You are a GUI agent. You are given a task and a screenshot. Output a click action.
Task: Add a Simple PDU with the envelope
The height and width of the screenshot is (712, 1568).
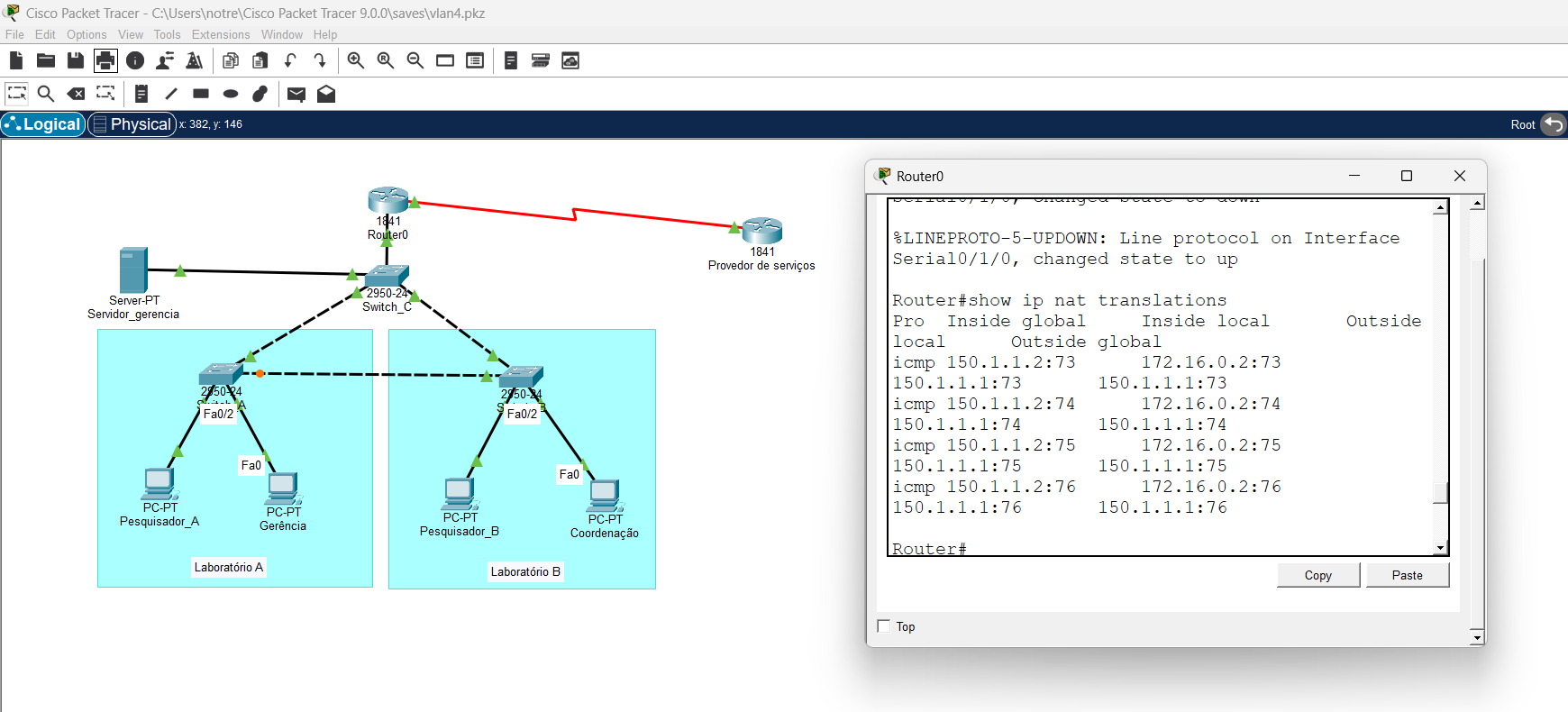click(296, 93)
